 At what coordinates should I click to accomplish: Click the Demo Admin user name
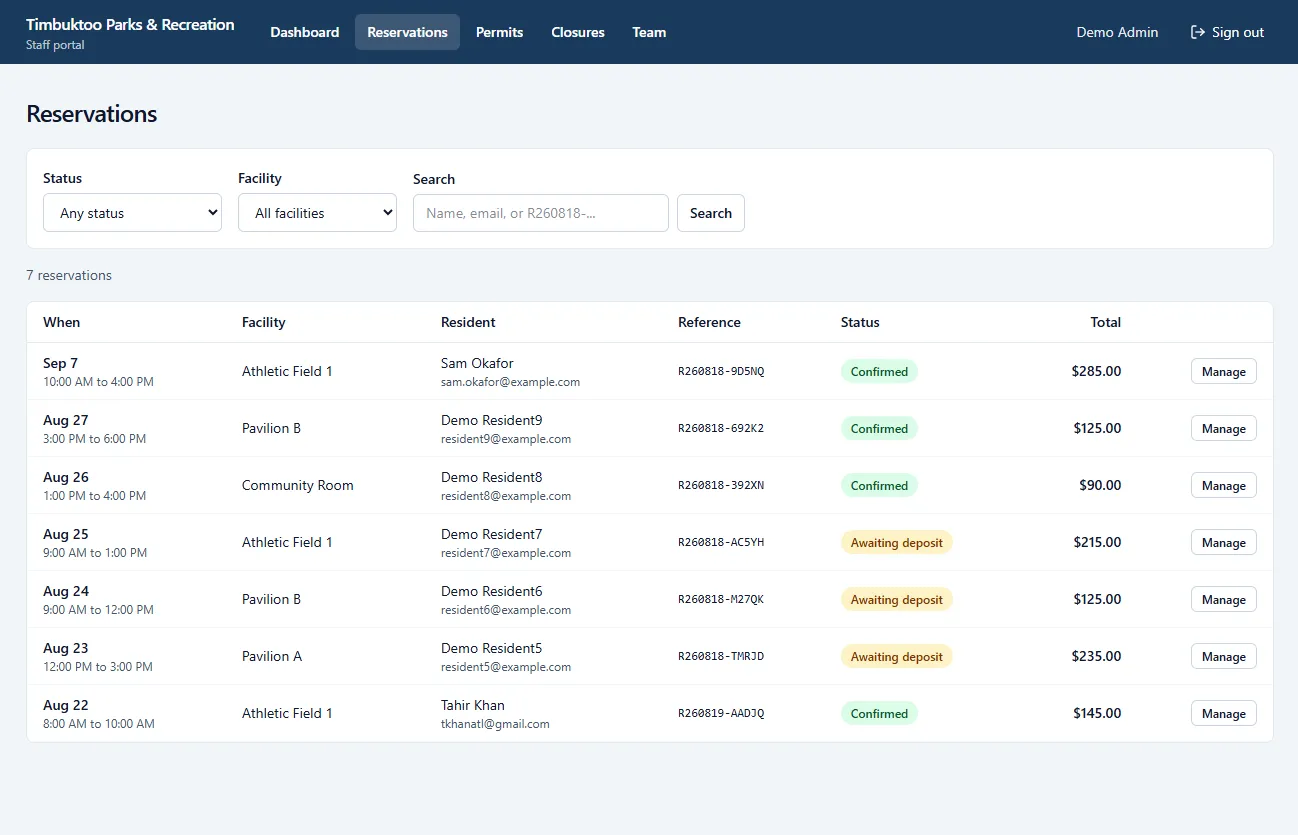pyautogui.click(x=1117, y=32)
